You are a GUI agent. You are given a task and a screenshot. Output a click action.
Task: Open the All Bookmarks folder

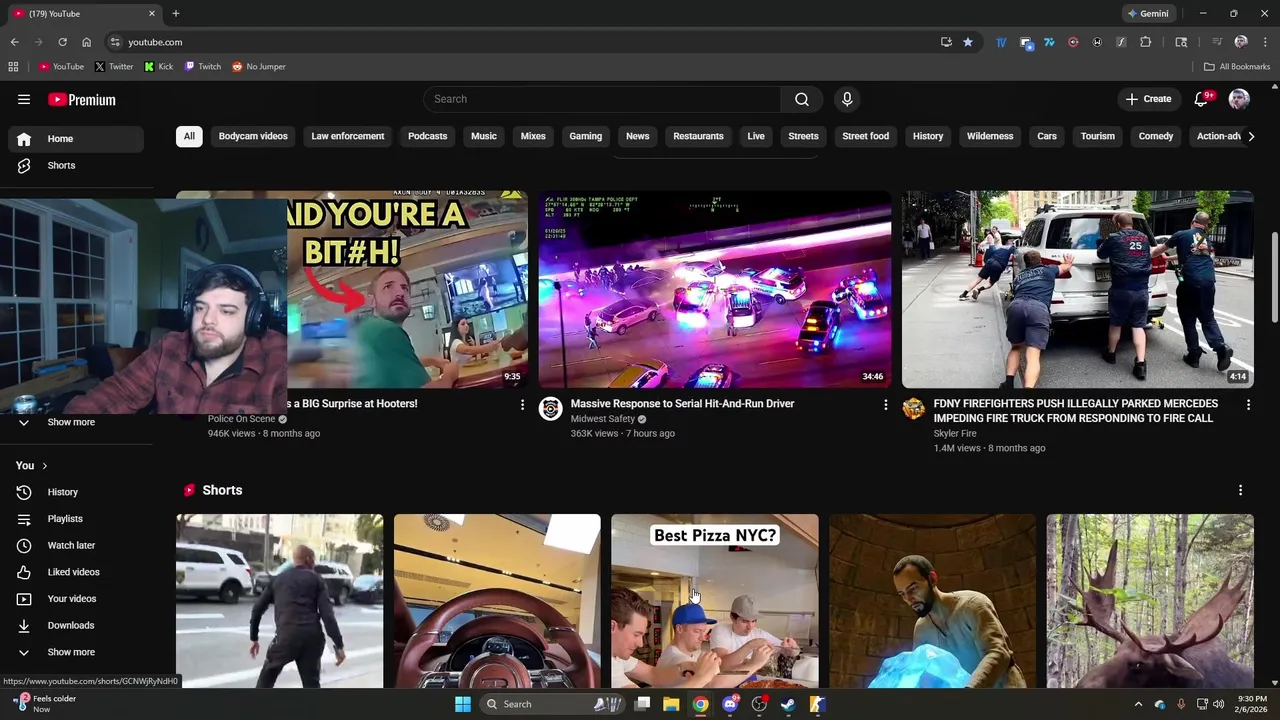pyautogui.click(x=1237, y=67)
